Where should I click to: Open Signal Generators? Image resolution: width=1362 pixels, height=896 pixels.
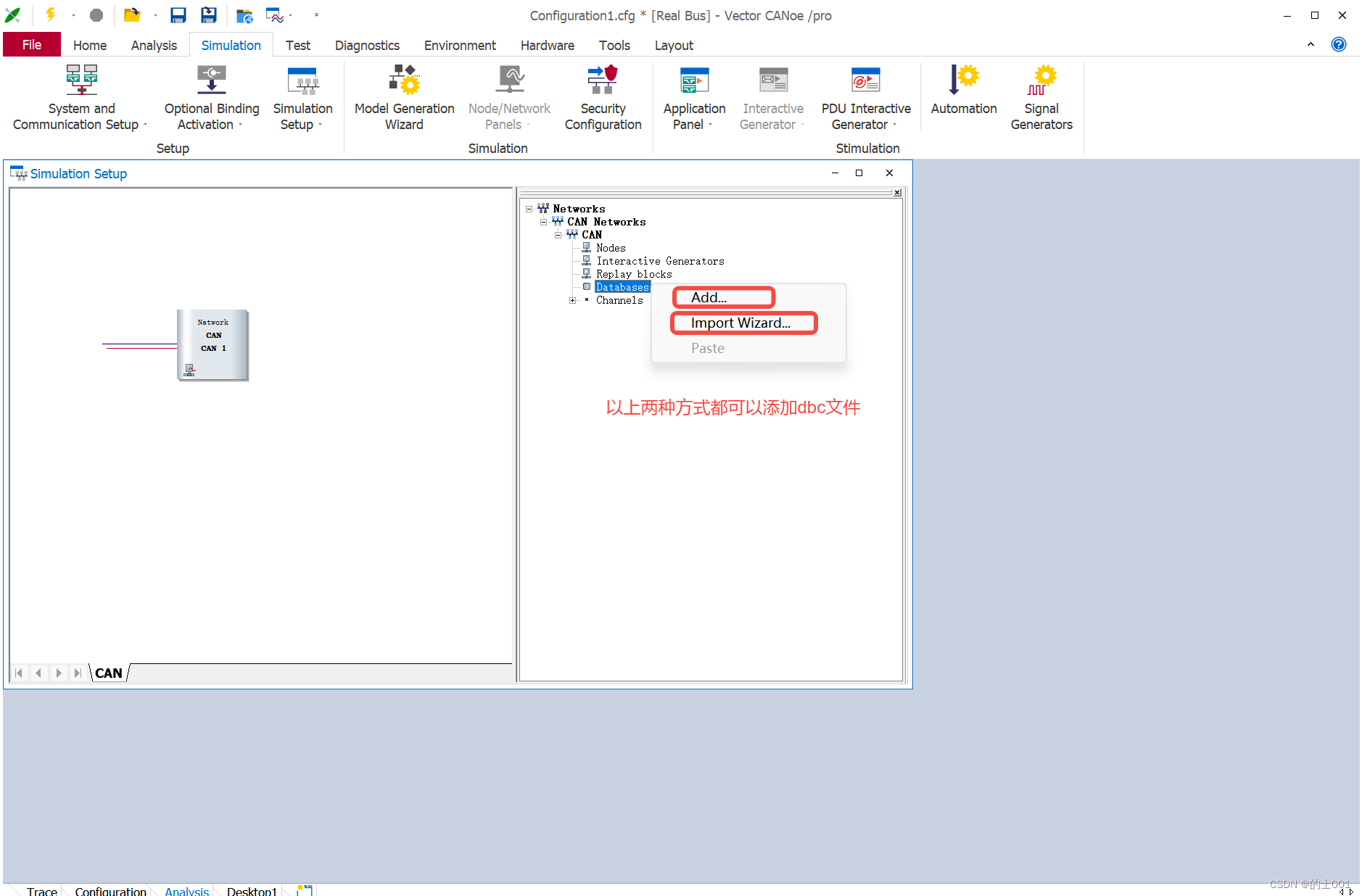point(1041,98)
